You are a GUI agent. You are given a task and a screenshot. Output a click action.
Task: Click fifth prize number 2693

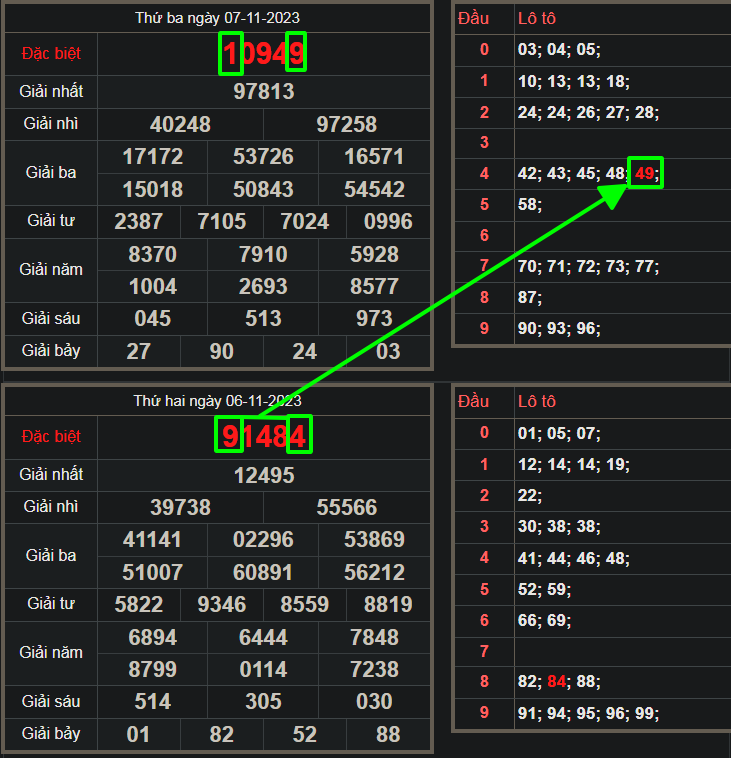click(263, 286)
